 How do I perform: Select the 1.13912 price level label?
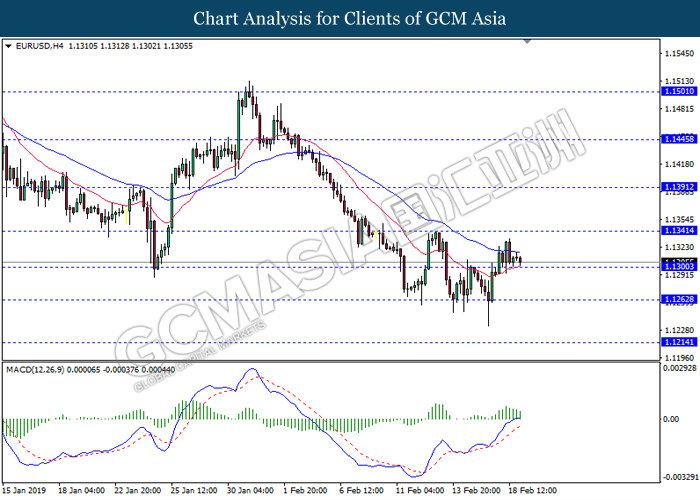point(679,187)
